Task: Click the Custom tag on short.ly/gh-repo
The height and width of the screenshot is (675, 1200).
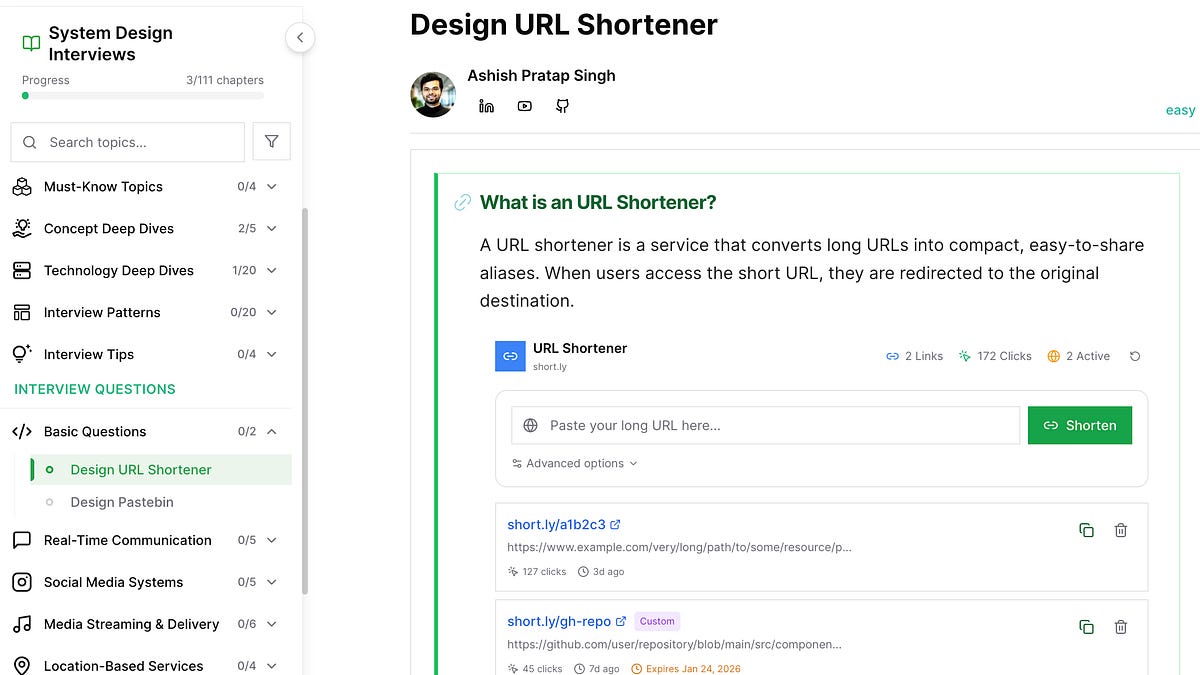Action: click(x=657, y=621)
